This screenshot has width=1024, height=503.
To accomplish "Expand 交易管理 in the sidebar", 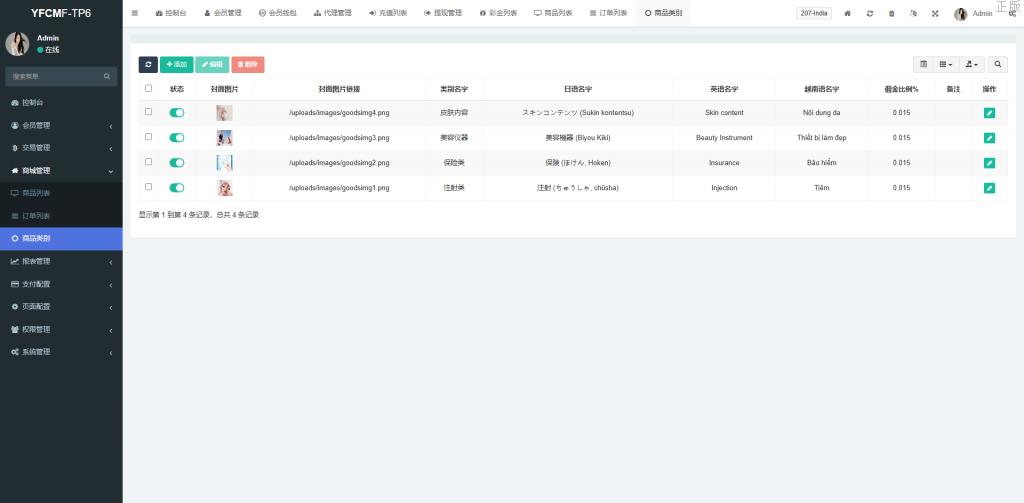I will [61, 148].
